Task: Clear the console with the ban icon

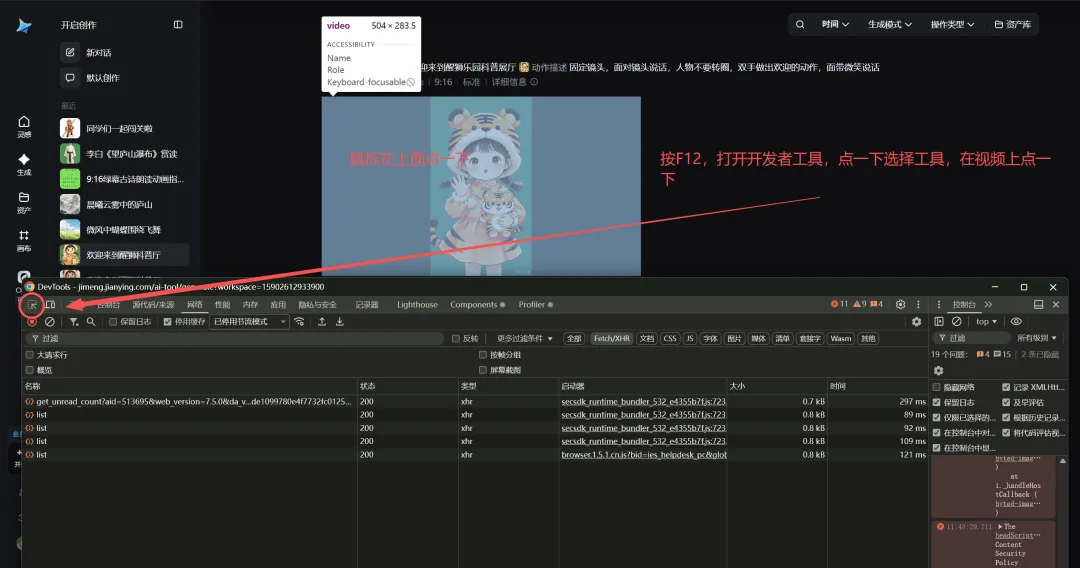Action: pyautogui.click(x=957, y=322)
